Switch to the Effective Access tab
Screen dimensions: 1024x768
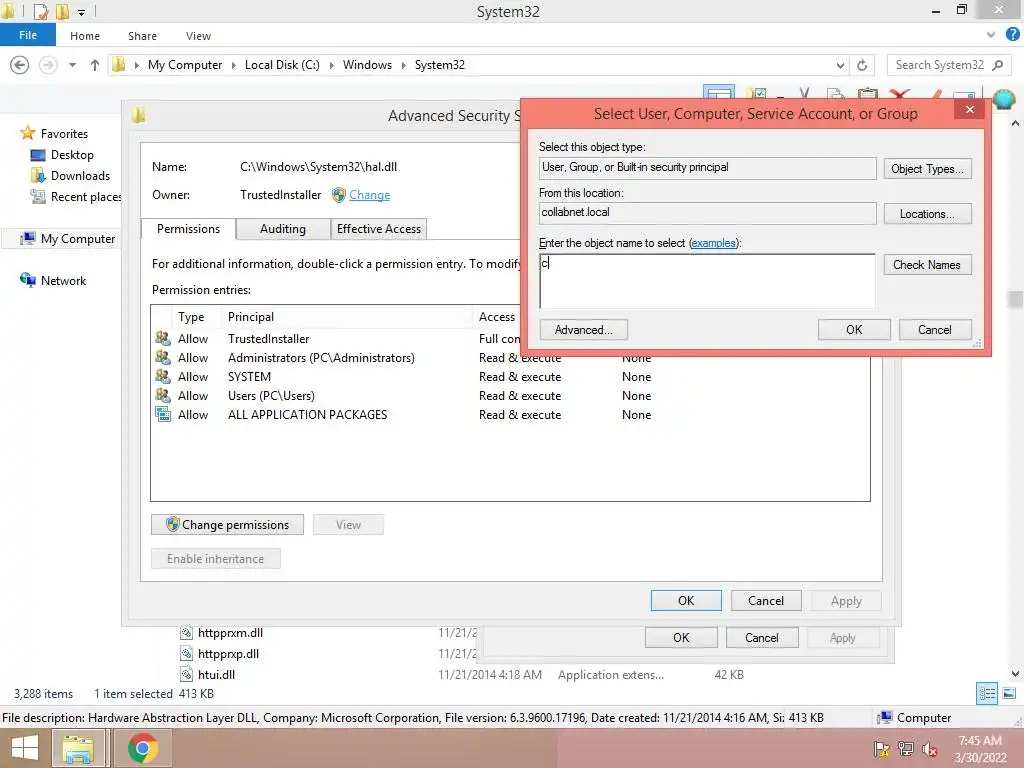[379, 229]
